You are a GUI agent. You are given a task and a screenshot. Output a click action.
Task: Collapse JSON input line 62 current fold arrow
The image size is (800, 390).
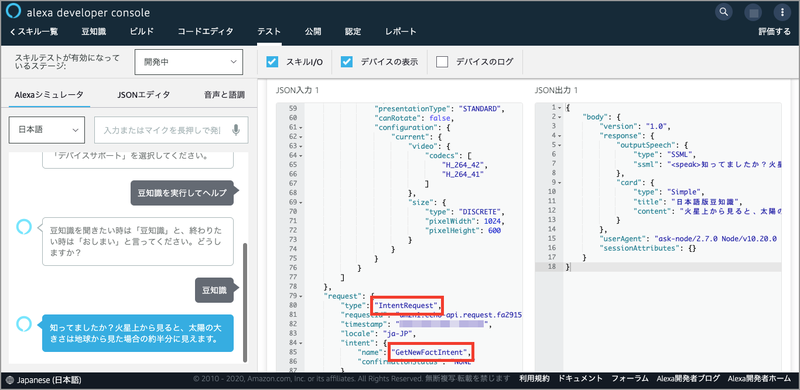pos(301,137)
